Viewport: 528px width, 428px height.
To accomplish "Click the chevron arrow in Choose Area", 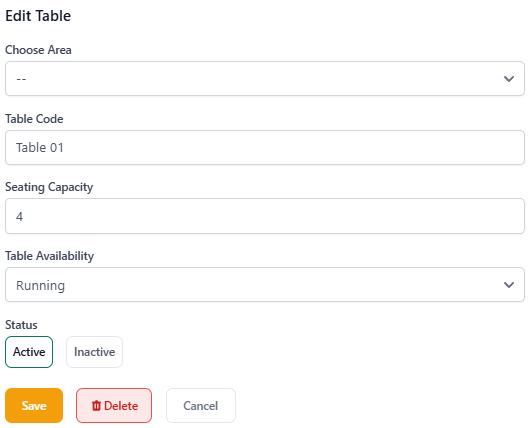I will 509,79.
